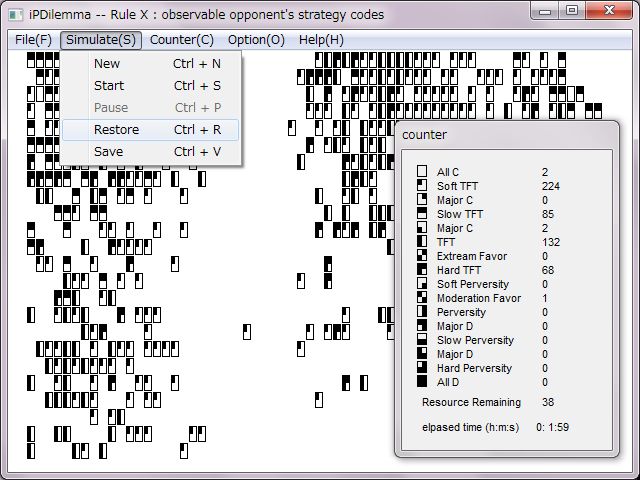Click the Slow Perversity strategy icon
Viewport: 640px width, 480px height.
[422, 339]
